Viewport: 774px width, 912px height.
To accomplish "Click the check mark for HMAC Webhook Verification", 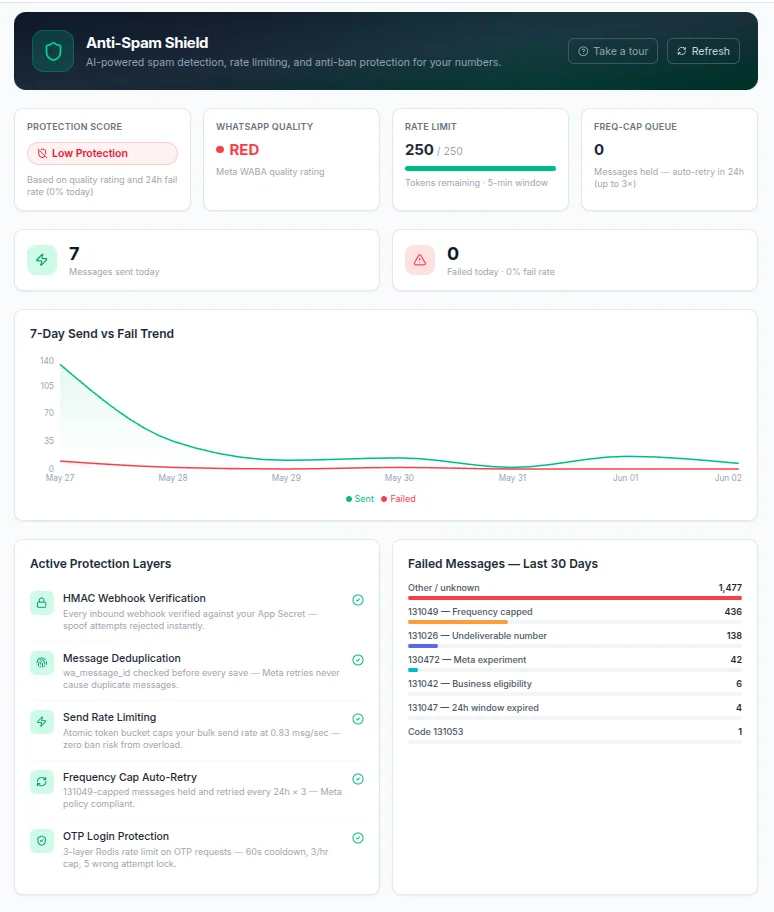I will pyautogui.click(x=358, y=600).
